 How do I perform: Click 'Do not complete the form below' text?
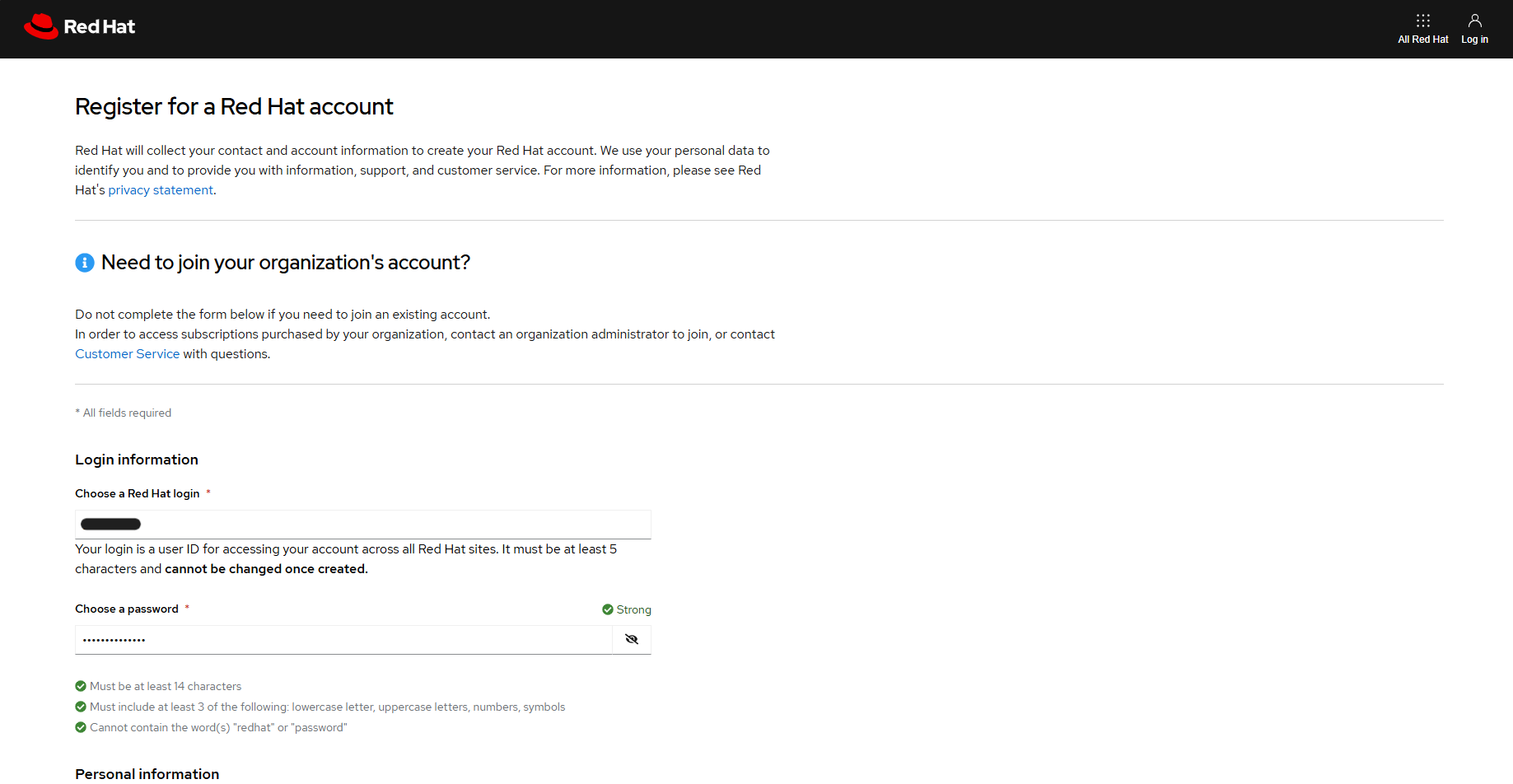click(x=283, y=315)
